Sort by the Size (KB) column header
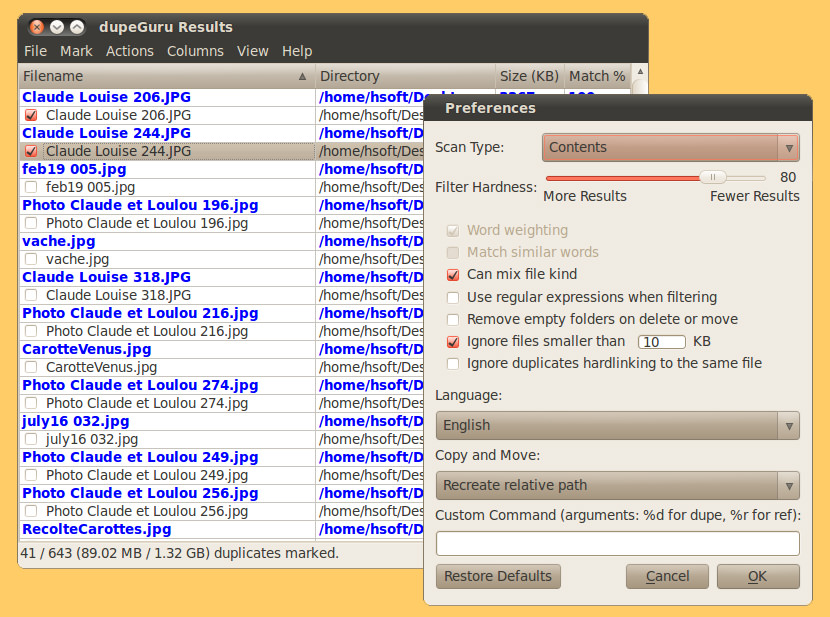 529,76
